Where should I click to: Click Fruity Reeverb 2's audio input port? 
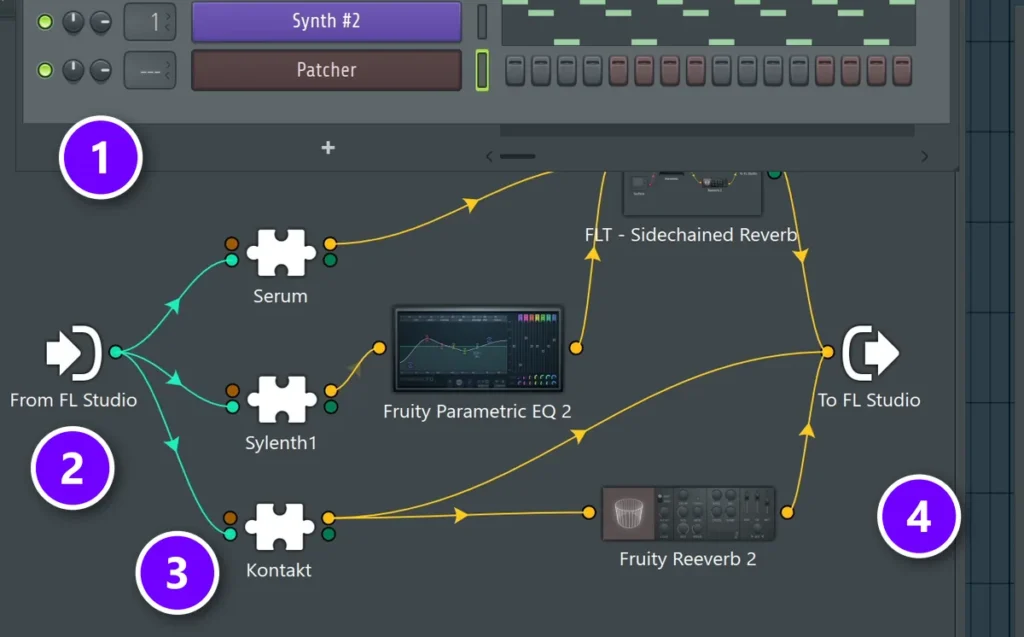tap(589, 513)
